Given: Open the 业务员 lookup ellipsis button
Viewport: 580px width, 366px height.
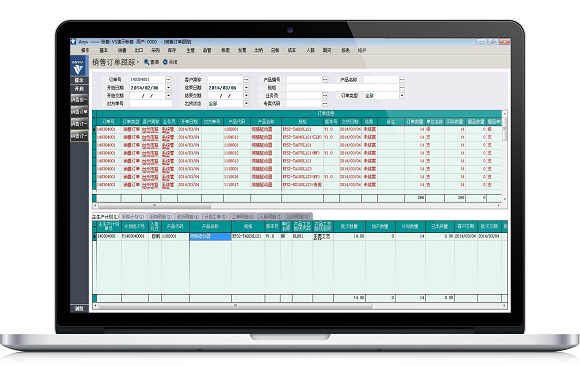Looking at the screenshot, I should point(325,96).
